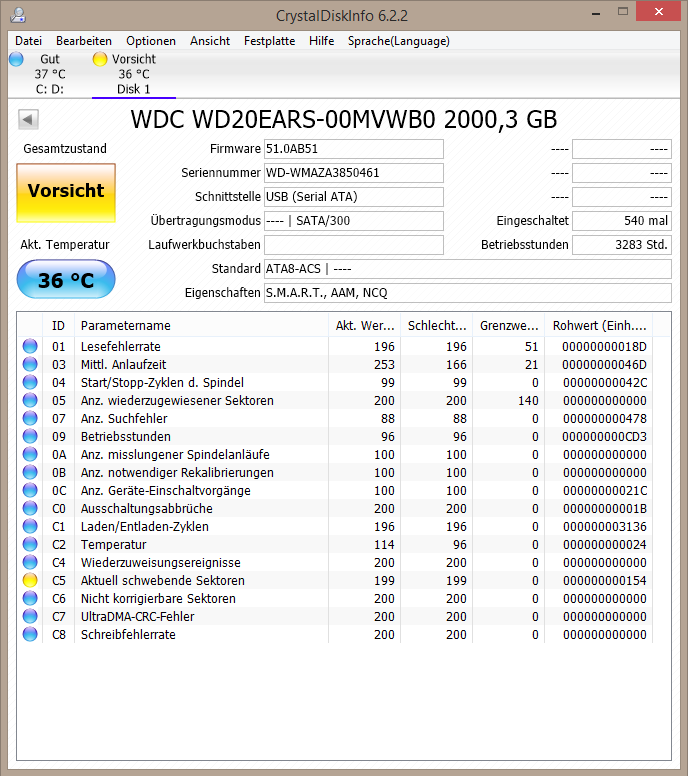Screen dimensions: 688x776
Task: Click yellow warning orb of Aktuell schwebende Sektoren
Action: [30, 580]
